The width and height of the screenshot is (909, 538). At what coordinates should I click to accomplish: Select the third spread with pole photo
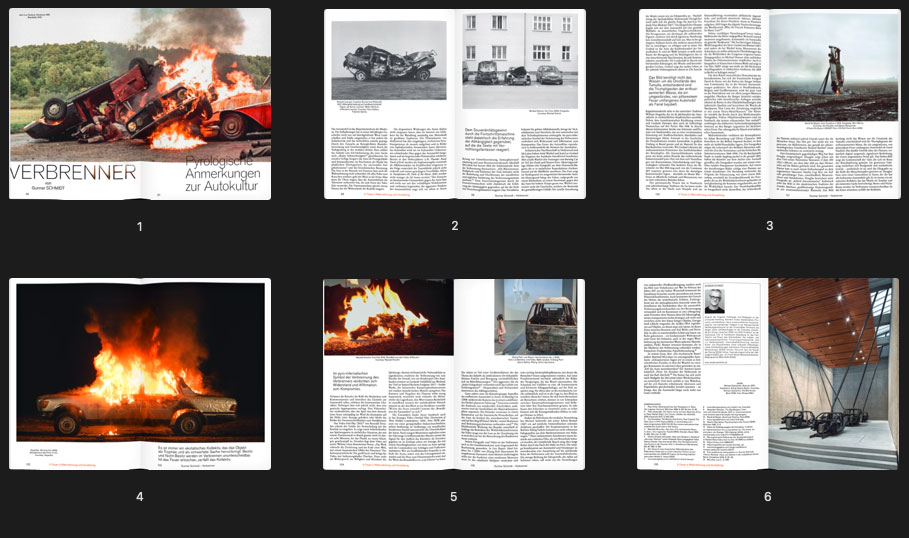tap(769, 104)
